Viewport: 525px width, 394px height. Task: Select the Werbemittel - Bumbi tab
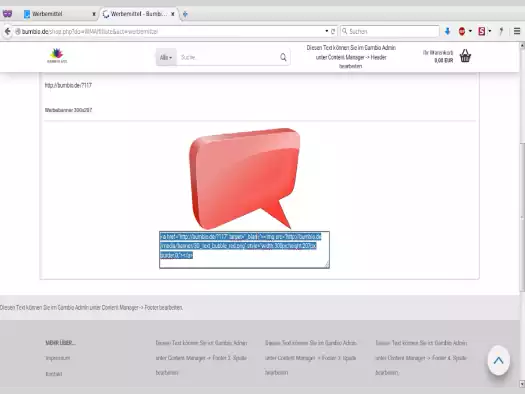pos(139,14)
